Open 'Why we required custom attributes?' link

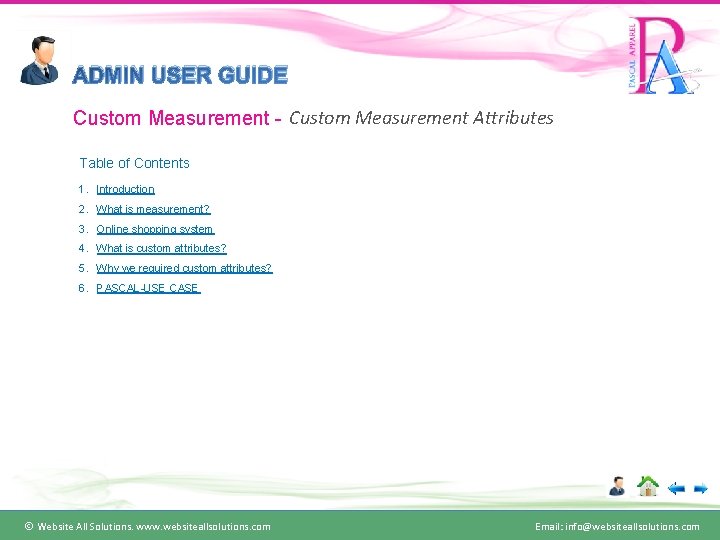click(x=184, y=268)
